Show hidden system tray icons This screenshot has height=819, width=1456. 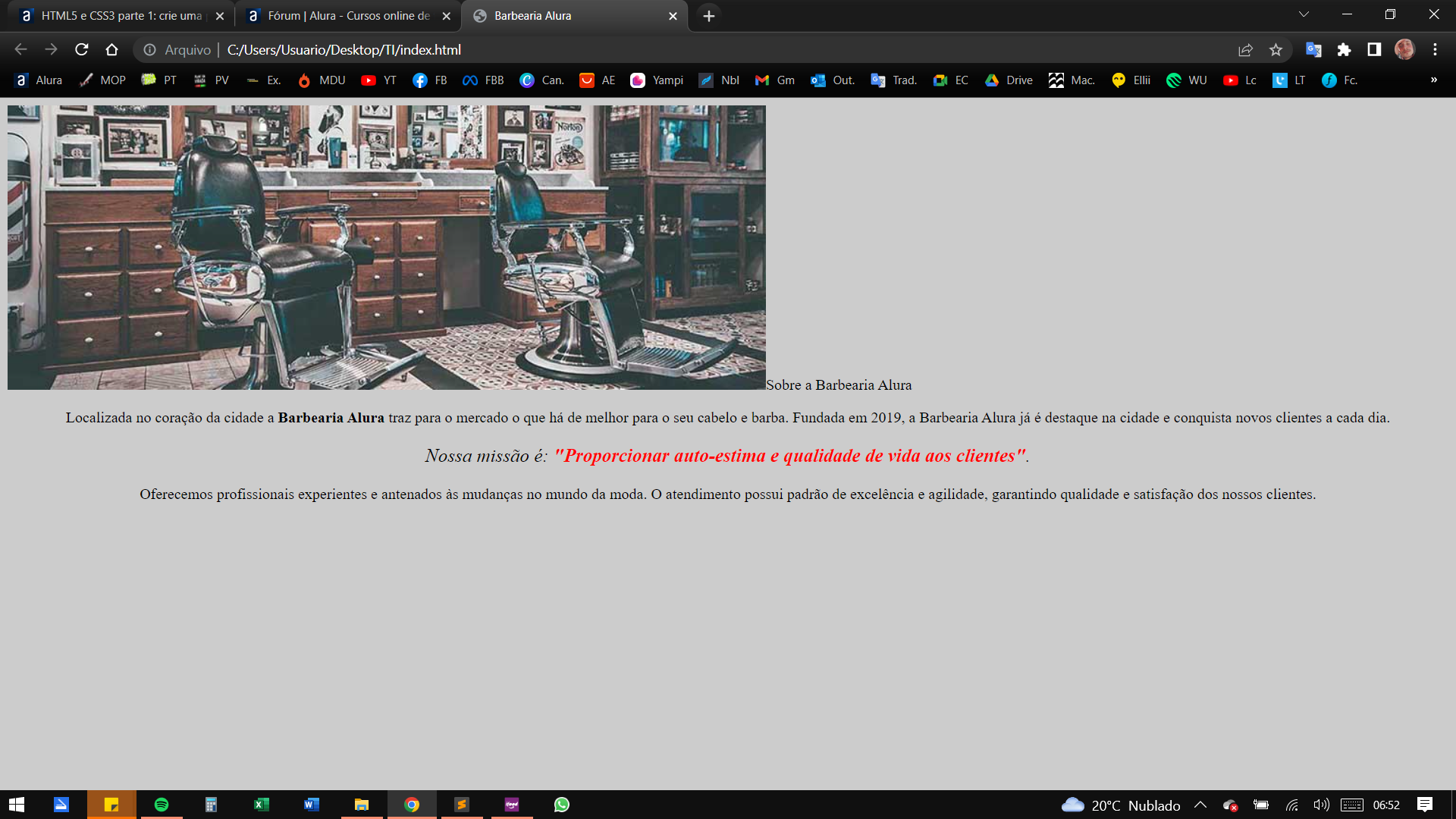[1200, 805]
